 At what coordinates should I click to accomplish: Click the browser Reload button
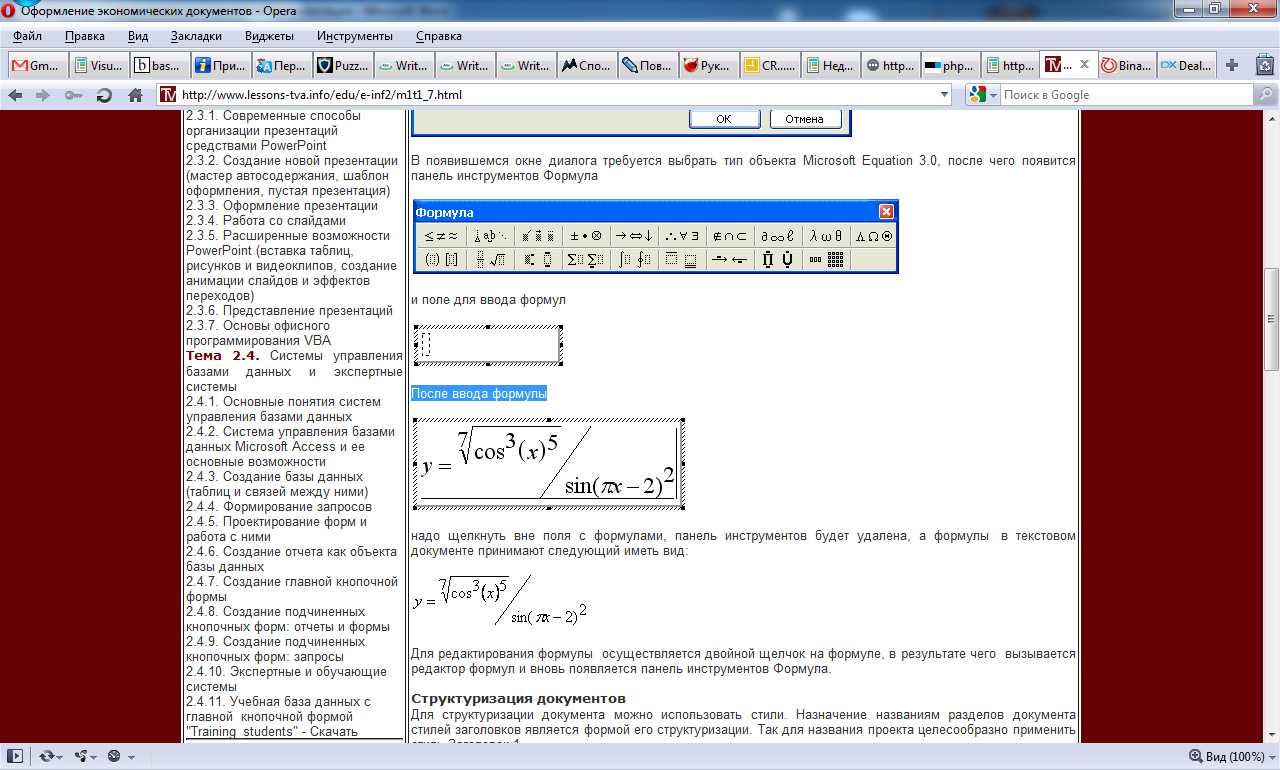(103, 96)
